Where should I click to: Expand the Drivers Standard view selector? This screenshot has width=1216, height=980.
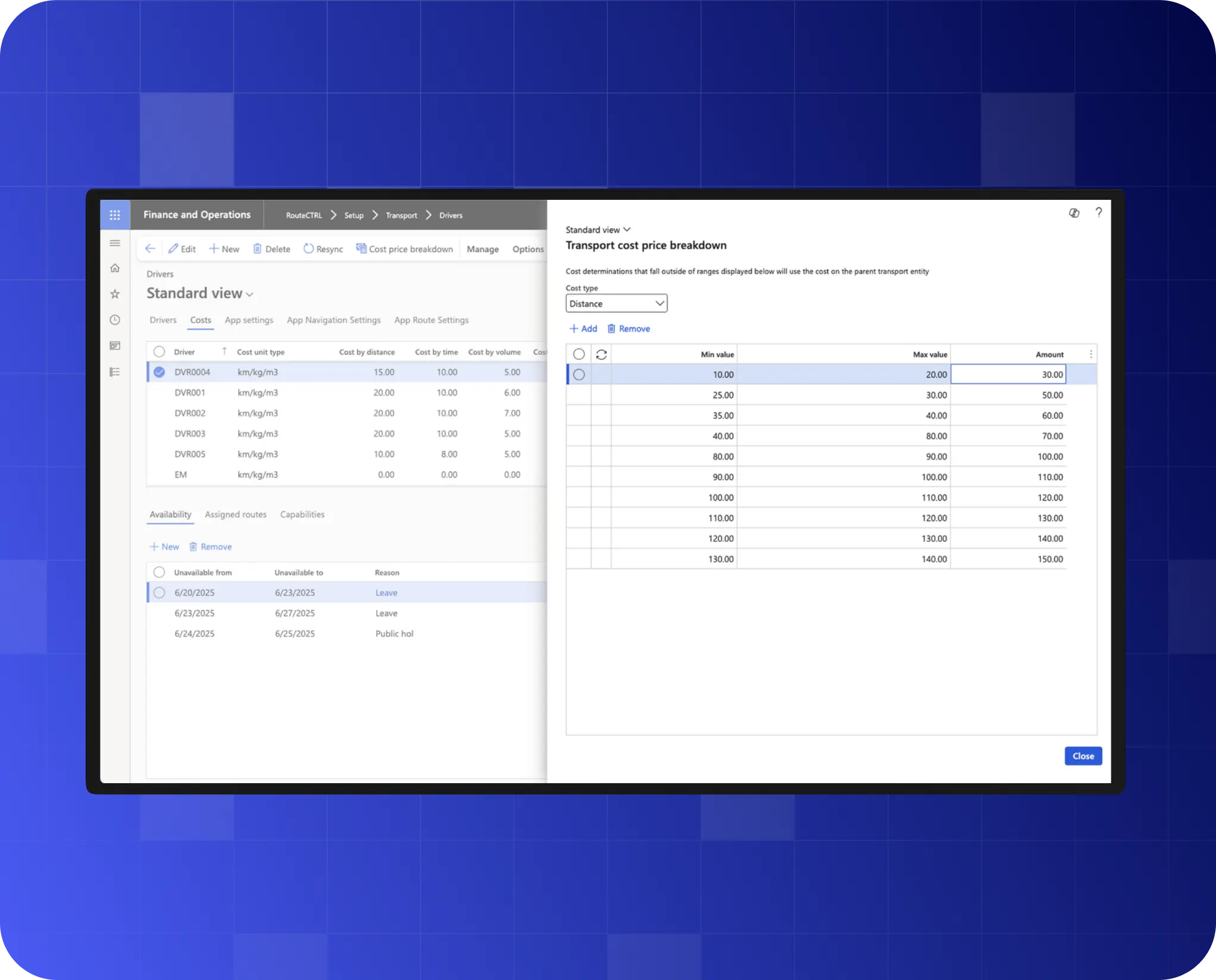tap(200, 293)
